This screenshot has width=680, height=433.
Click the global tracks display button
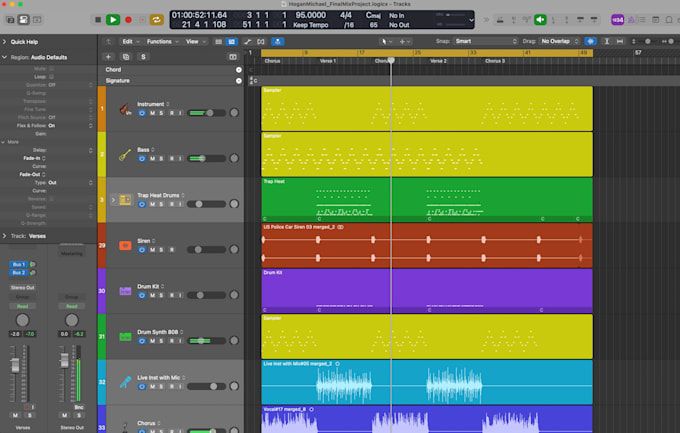[x=233, y=57]
